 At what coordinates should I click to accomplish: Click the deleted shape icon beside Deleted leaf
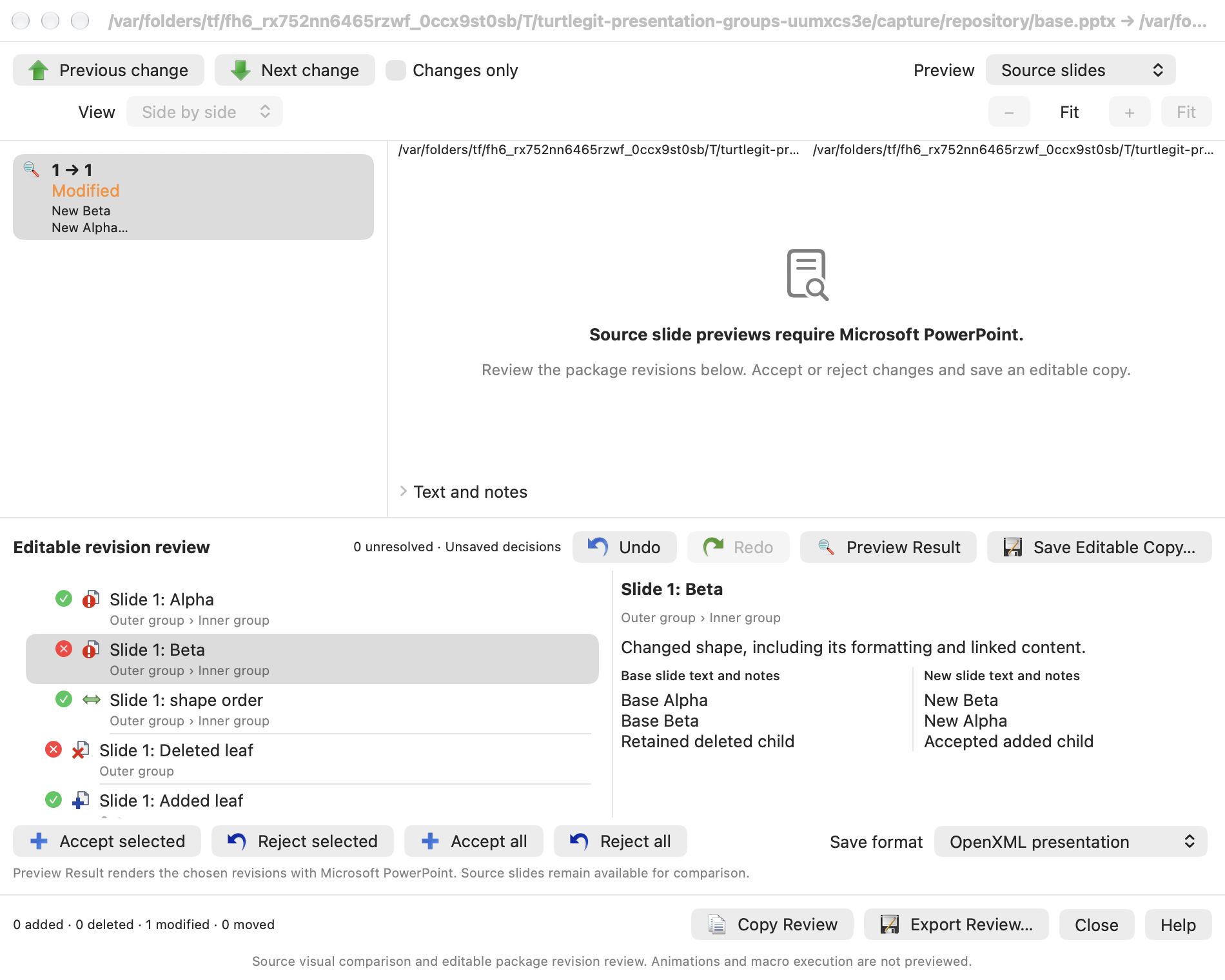point(81,750)
